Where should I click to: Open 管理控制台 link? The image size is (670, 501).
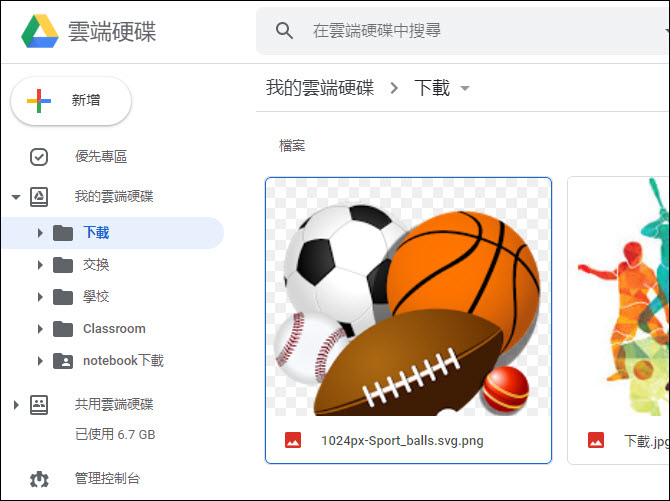click(x=108, y=478)
